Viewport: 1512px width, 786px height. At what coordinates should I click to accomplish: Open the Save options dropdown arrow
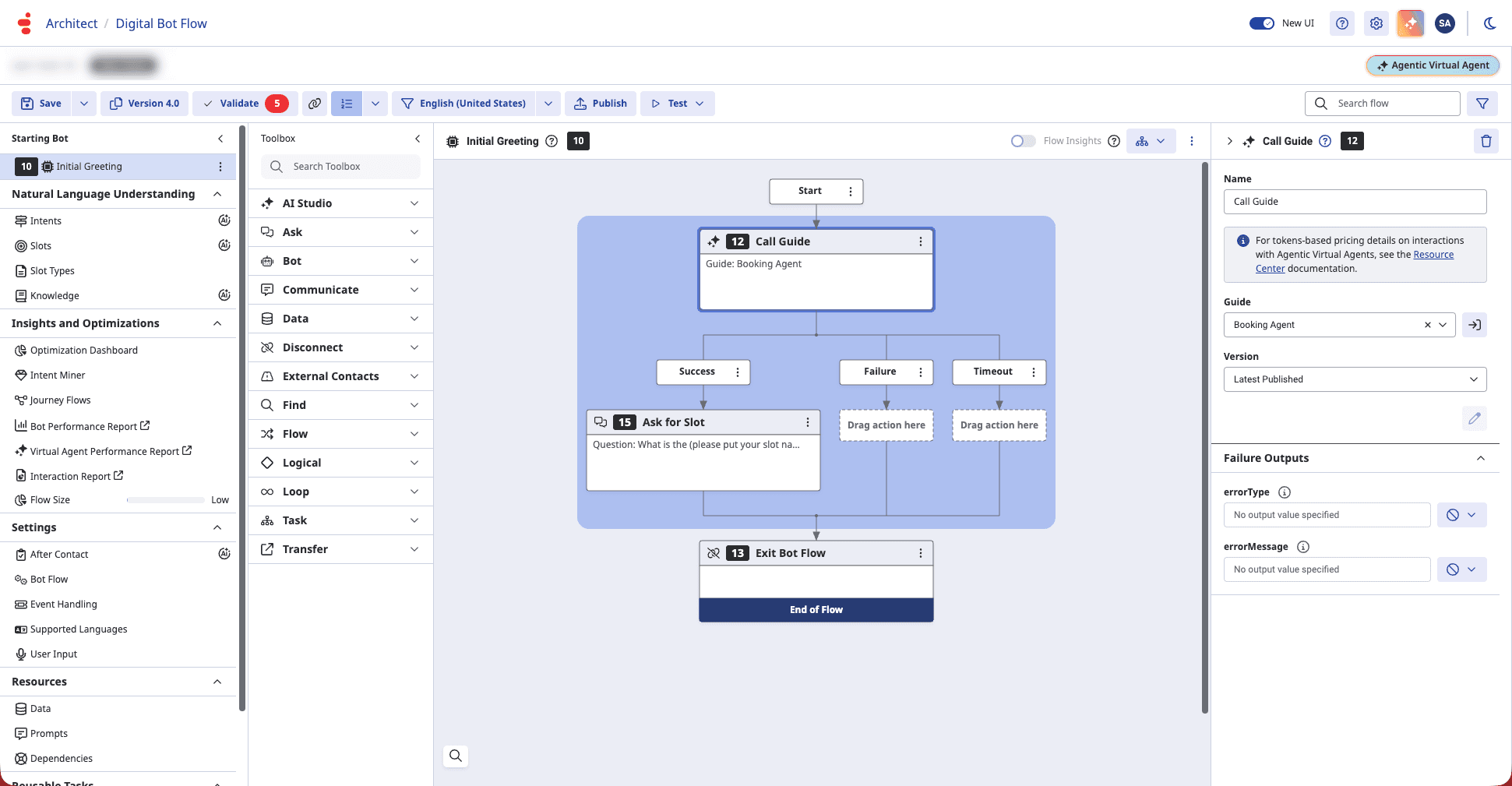[x=84, y=104]
